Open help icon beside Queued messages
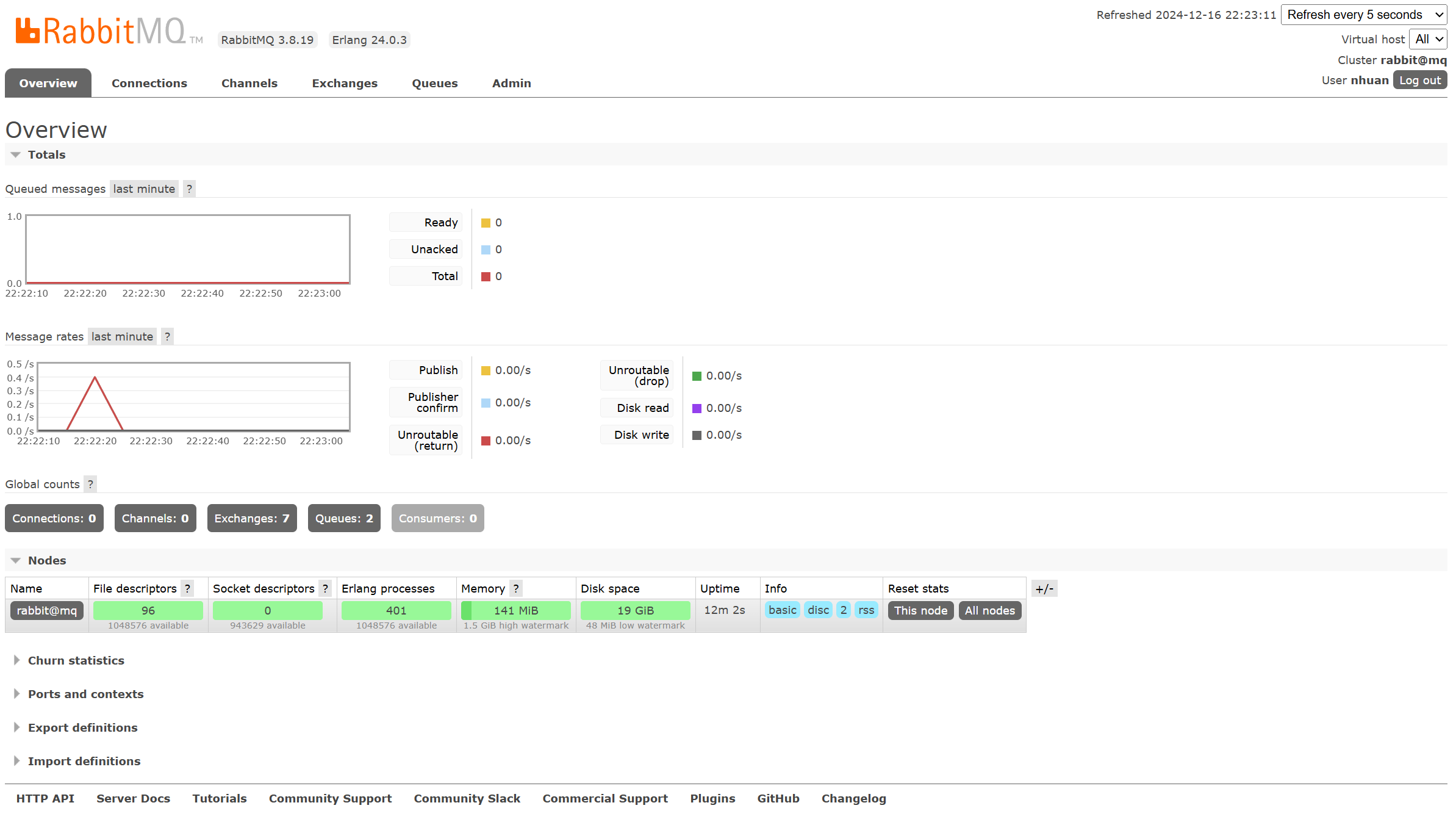 point(189,189)
